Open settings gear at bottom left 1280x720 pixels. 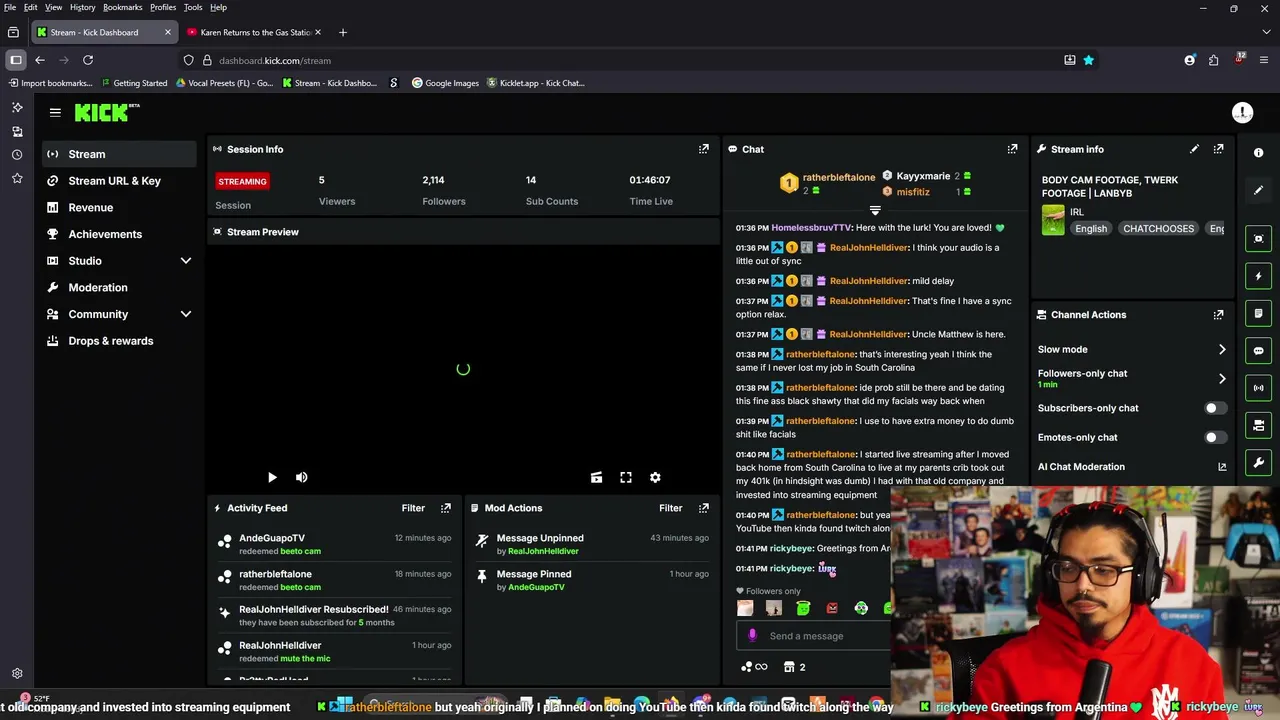pyautogui.click(x=17, y=674)
